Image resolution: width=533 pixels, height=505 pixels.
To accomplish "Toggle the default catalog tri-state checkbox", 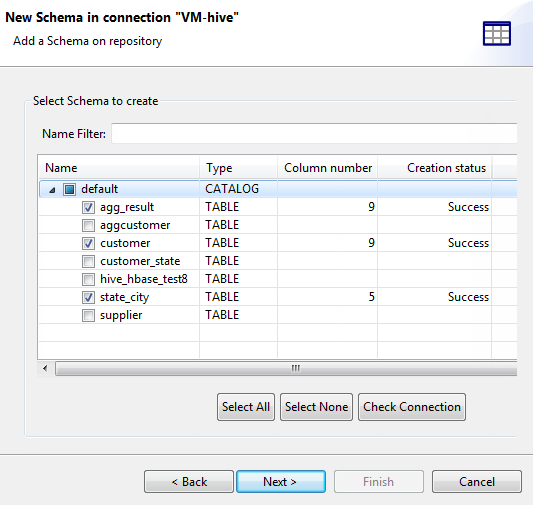I will [69, 189].
